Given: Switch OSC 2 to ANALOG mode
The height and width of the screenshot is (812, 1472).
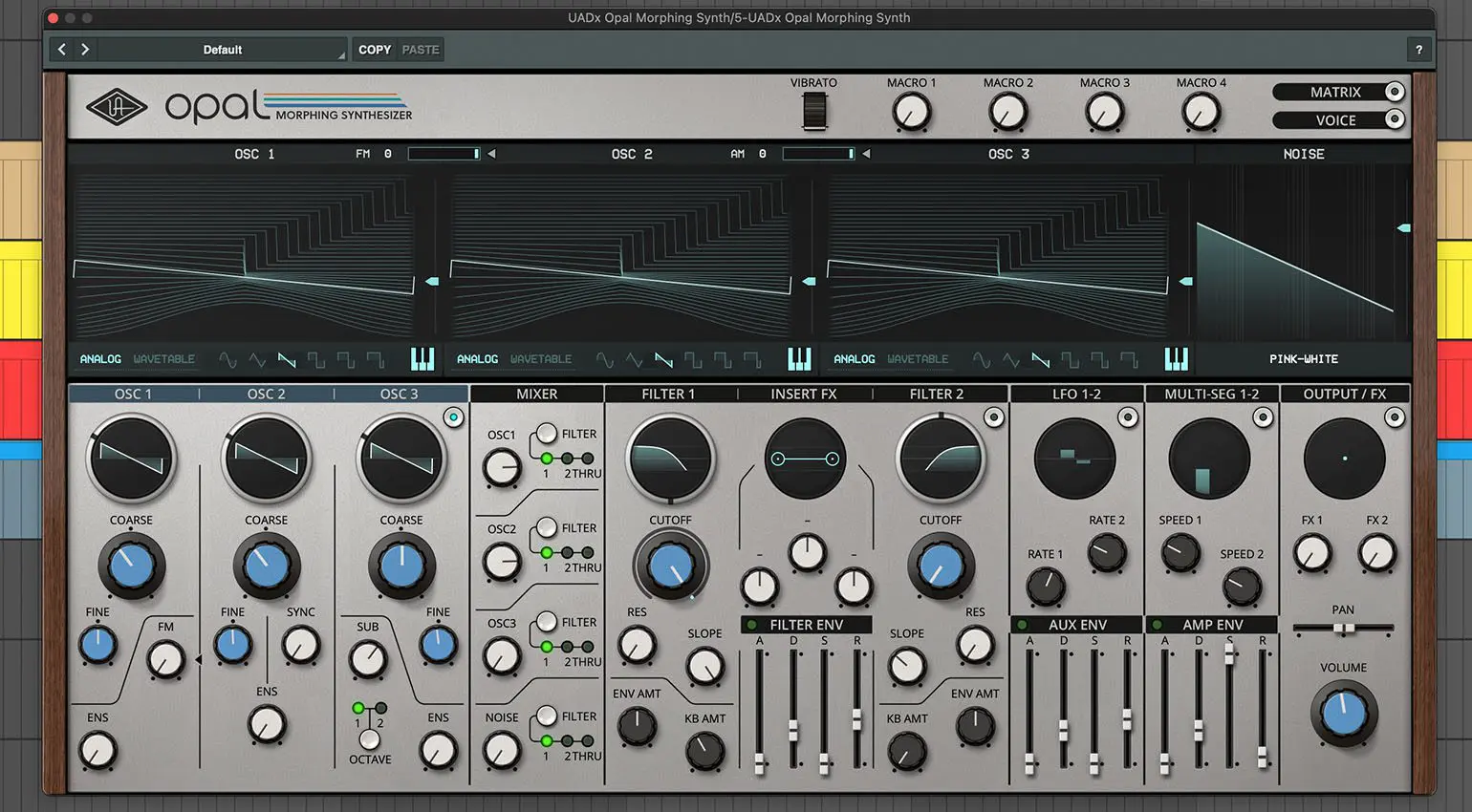Looking at the screenshot, I should pyautogui.click(x=477, y=358).
